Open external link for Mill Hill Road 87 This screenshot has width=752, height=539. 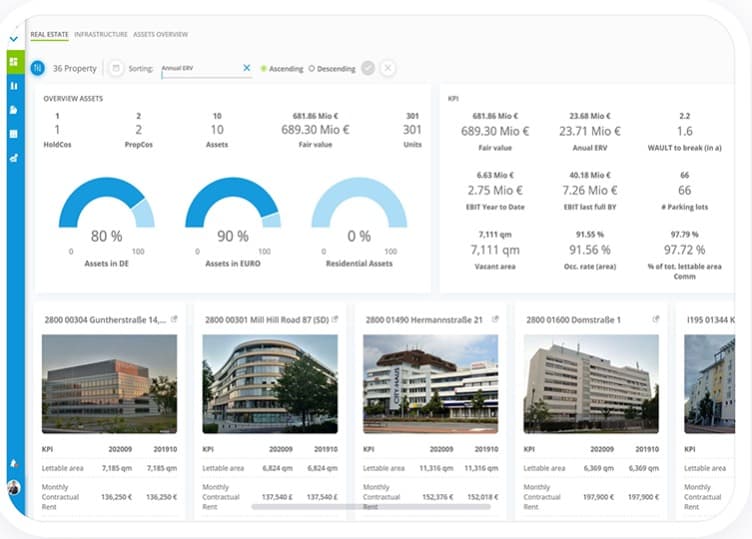[335, 319]
